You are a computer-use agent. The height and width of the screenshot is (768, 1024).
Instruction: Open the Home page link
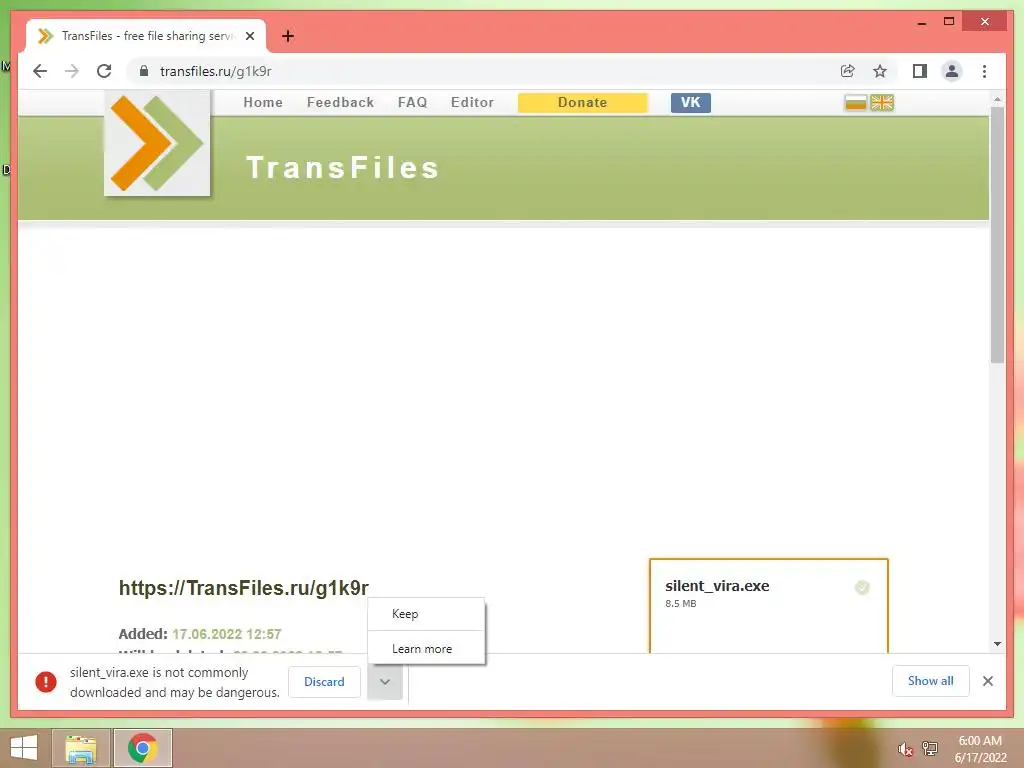(263, 103)
